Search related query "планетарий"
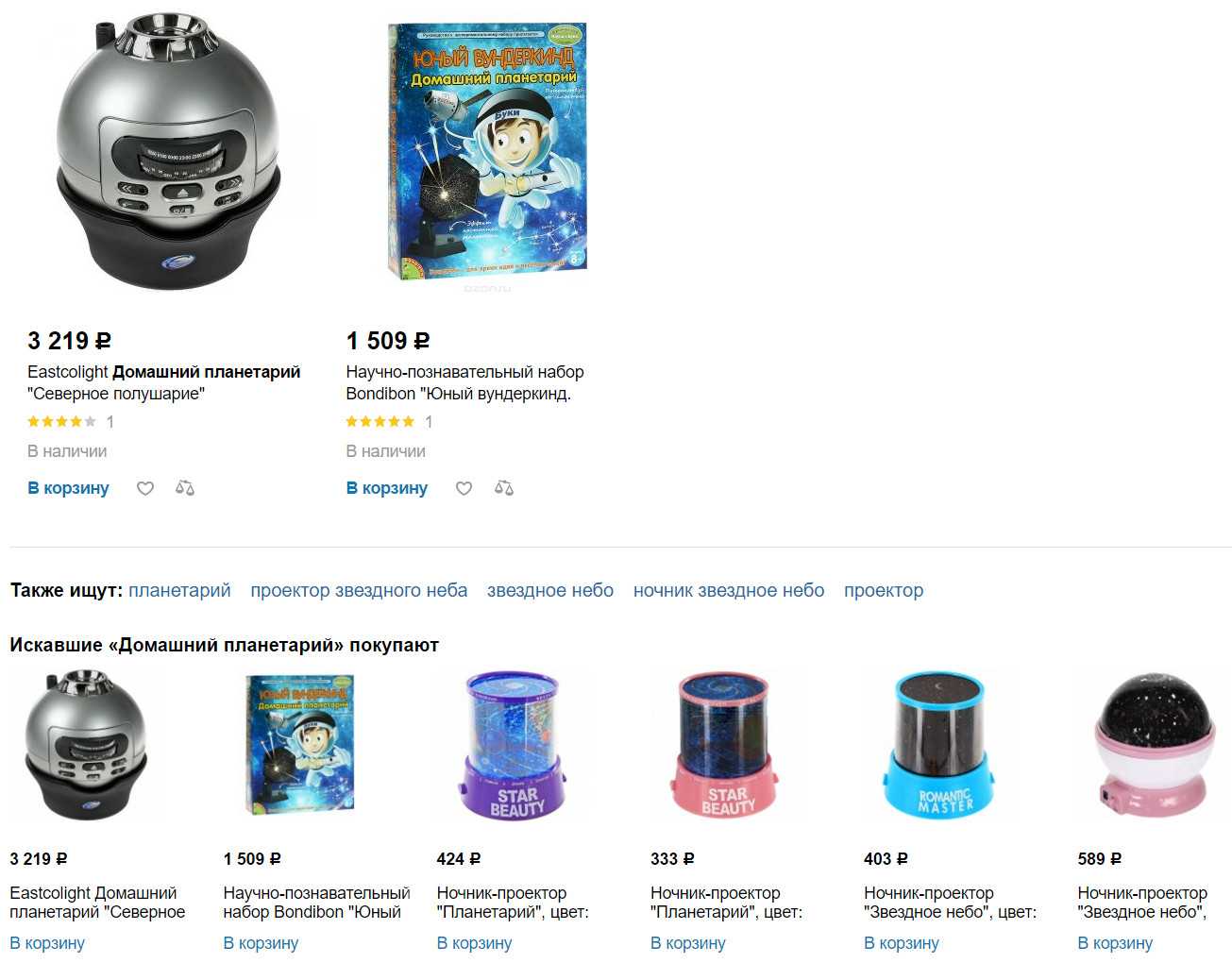Screen dimensions: 1232x963 click(179, 590)
